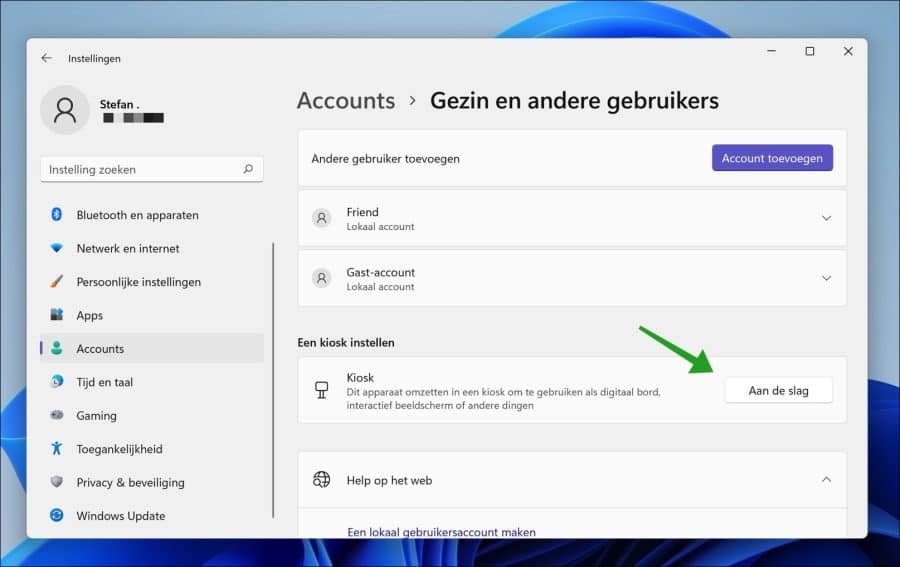
Task: Go to the Gaming section
Action: (x=152, y=415)
